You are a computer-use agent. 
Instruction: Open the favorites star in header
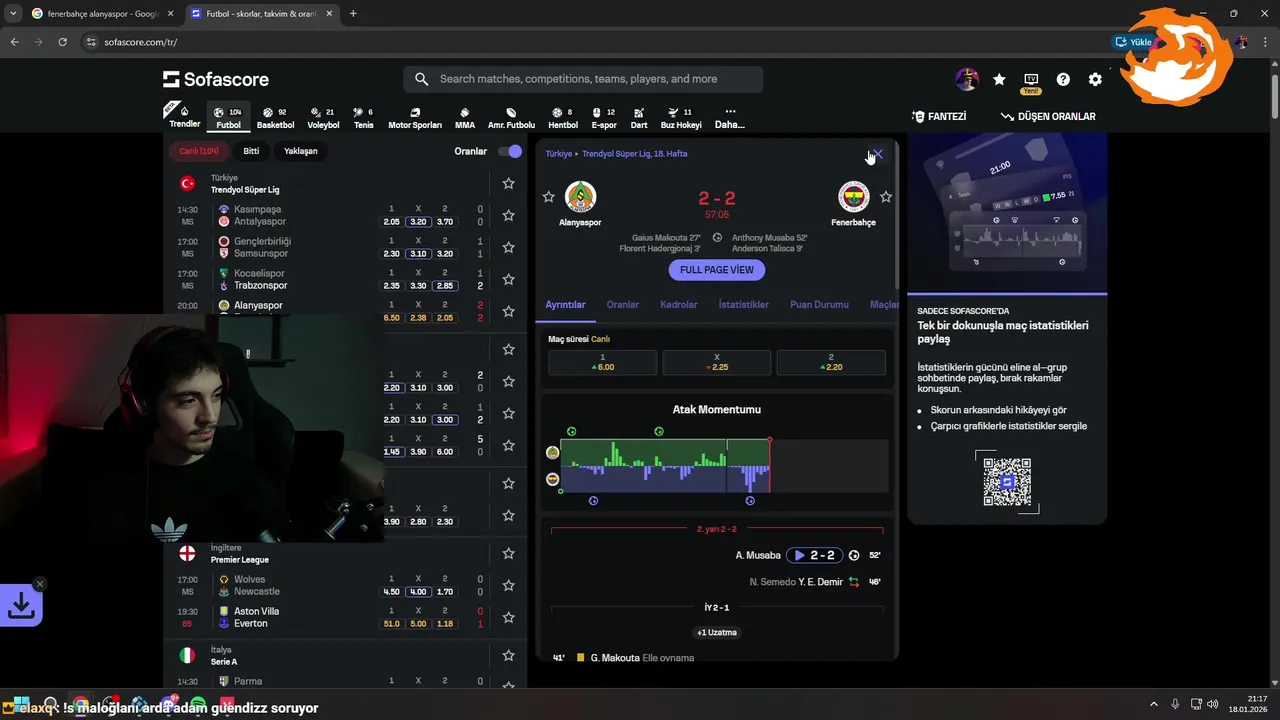click(x=999, y=79)
